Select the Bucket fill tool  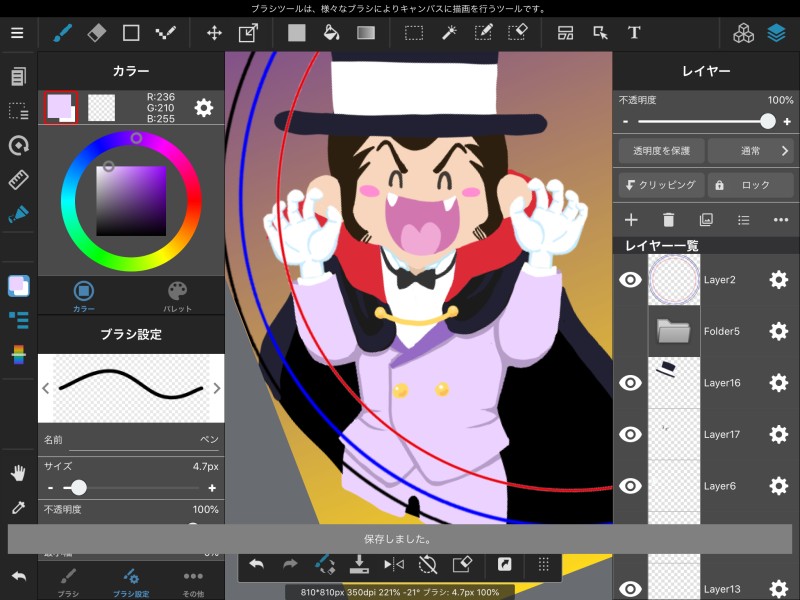pyautogui.click(x=332, y=33)
